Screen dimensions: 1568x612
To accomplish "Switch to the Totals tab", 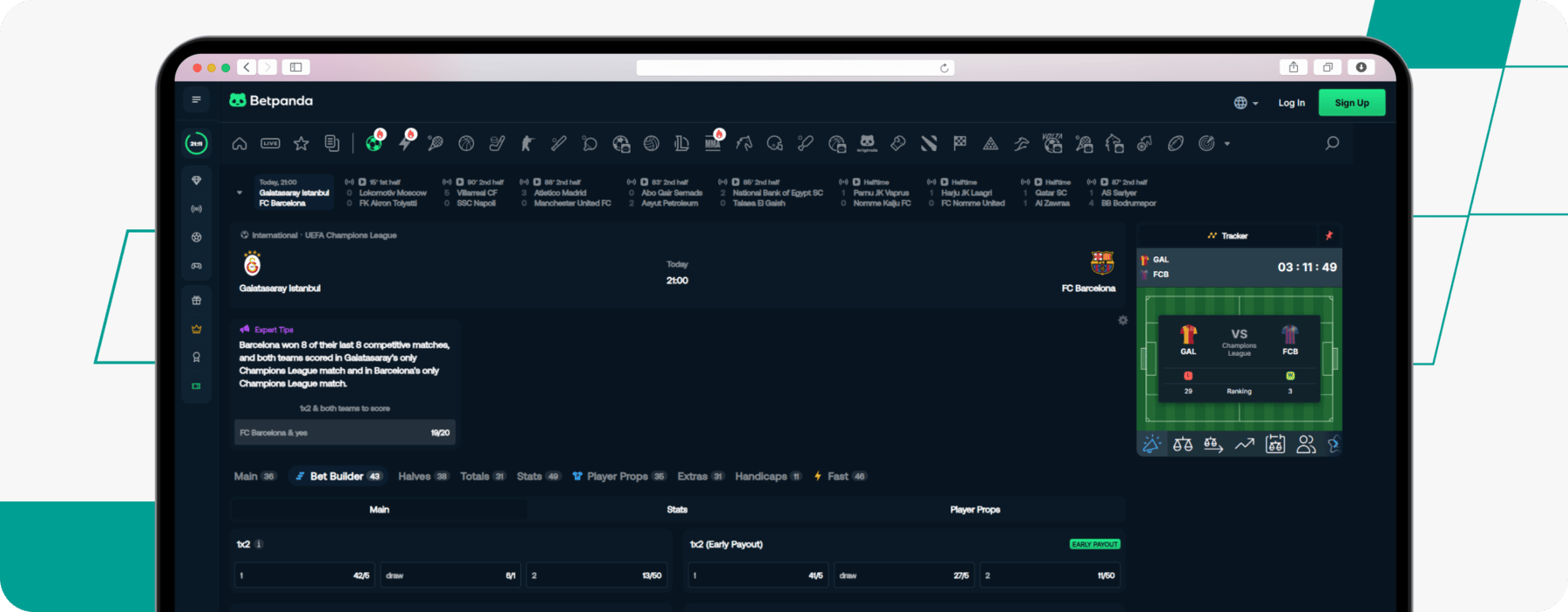I will coord(483,476).
